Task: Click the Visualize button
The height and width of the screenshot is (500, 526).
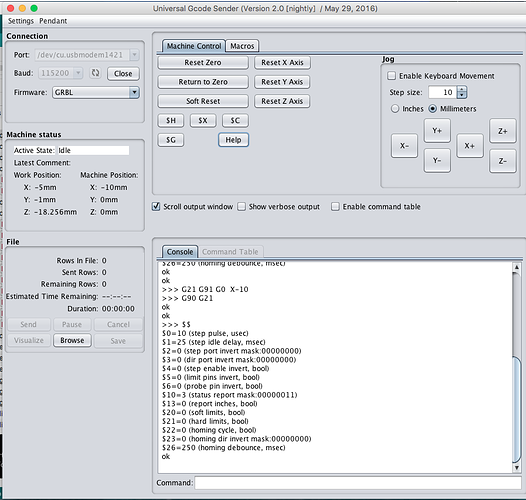Action: [29, 340]
